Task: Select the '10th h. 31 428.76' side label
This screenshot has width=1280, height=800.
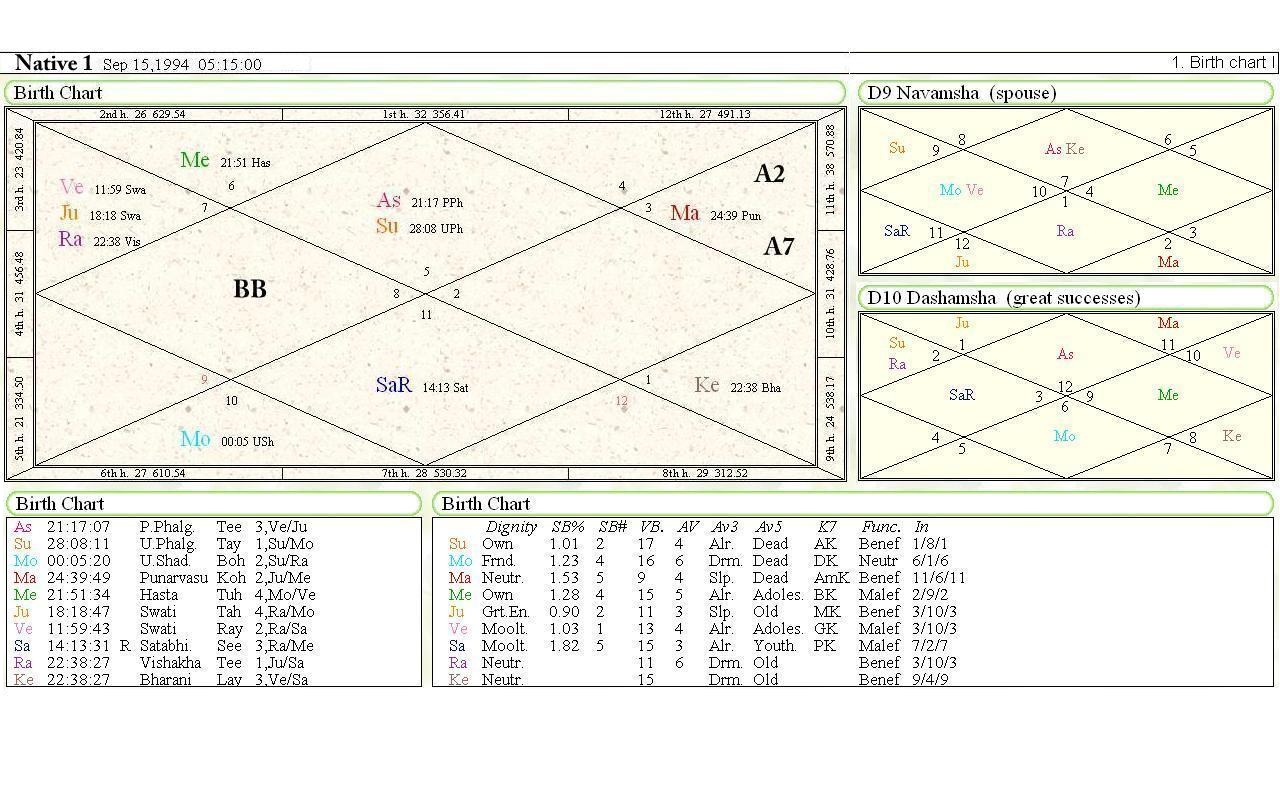Action: [x=830, y=293]
